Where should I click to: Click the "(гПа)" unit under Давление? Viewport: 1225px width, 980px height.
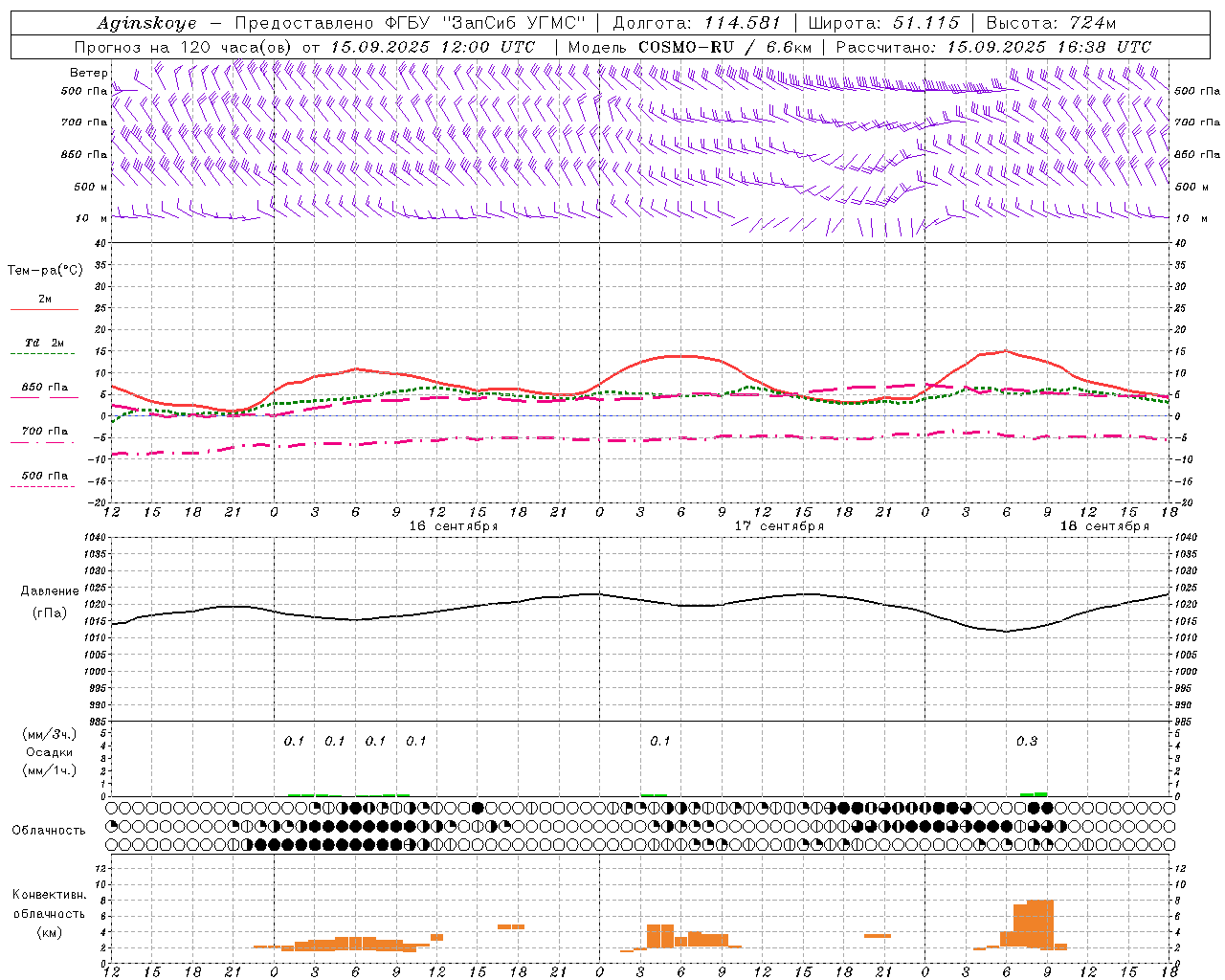pos(50,613)
